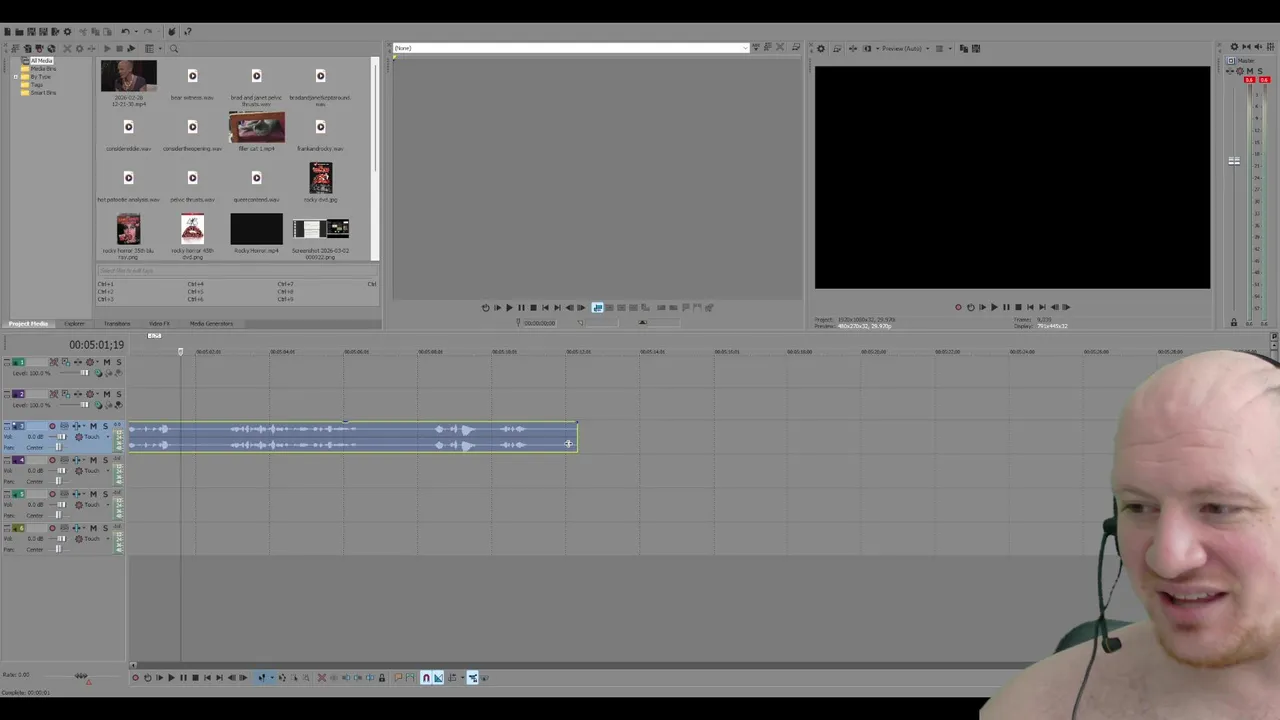Select the All Media tree item
Viewport: 1280px width, 720px height.
(x=41, y=61)
